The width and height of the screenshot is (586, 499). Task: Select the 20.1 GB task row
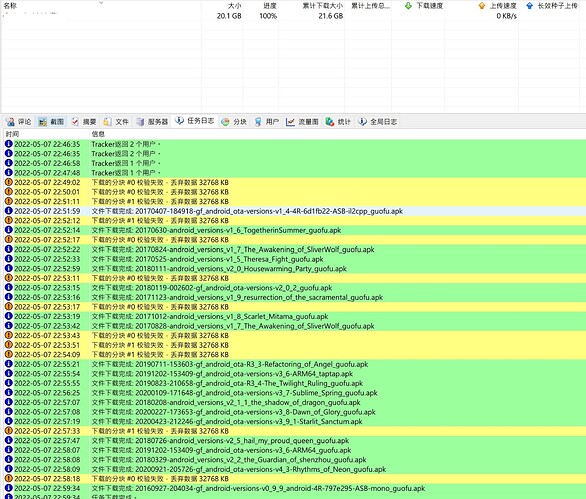pyautogui.click(x=293, y=16)
